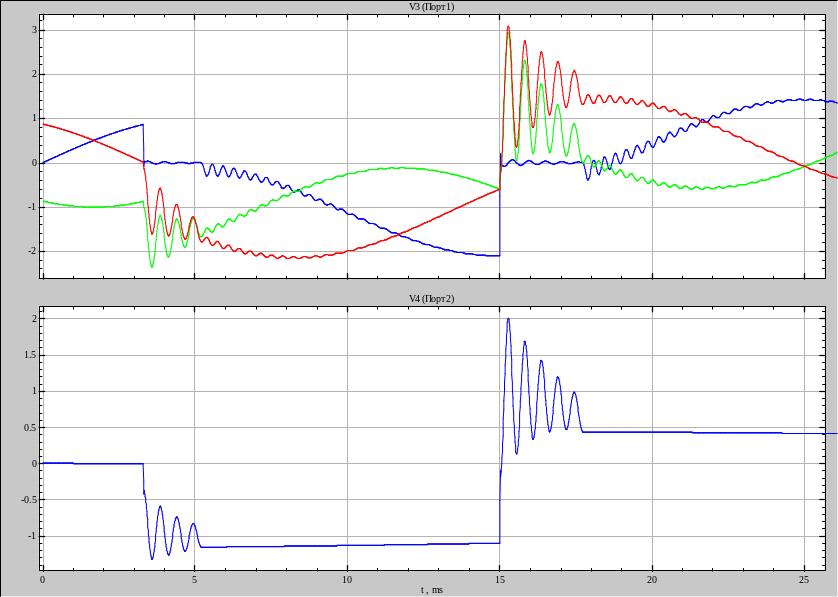
Task: Click the green curve's broad crest near 12 ms
Action: tap(402, 168)
